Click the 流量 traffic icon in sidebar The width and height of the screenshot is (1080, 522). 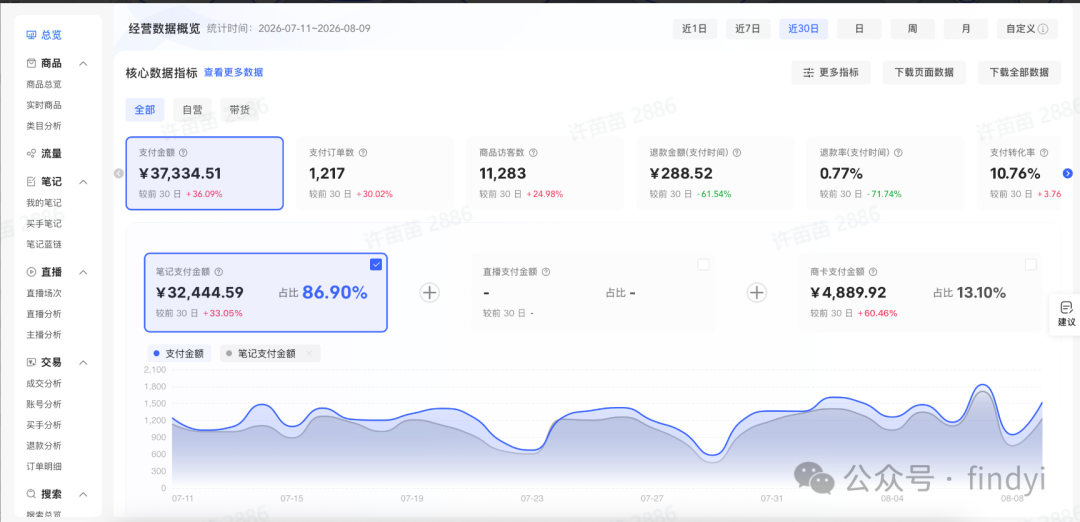coord(31,154)
